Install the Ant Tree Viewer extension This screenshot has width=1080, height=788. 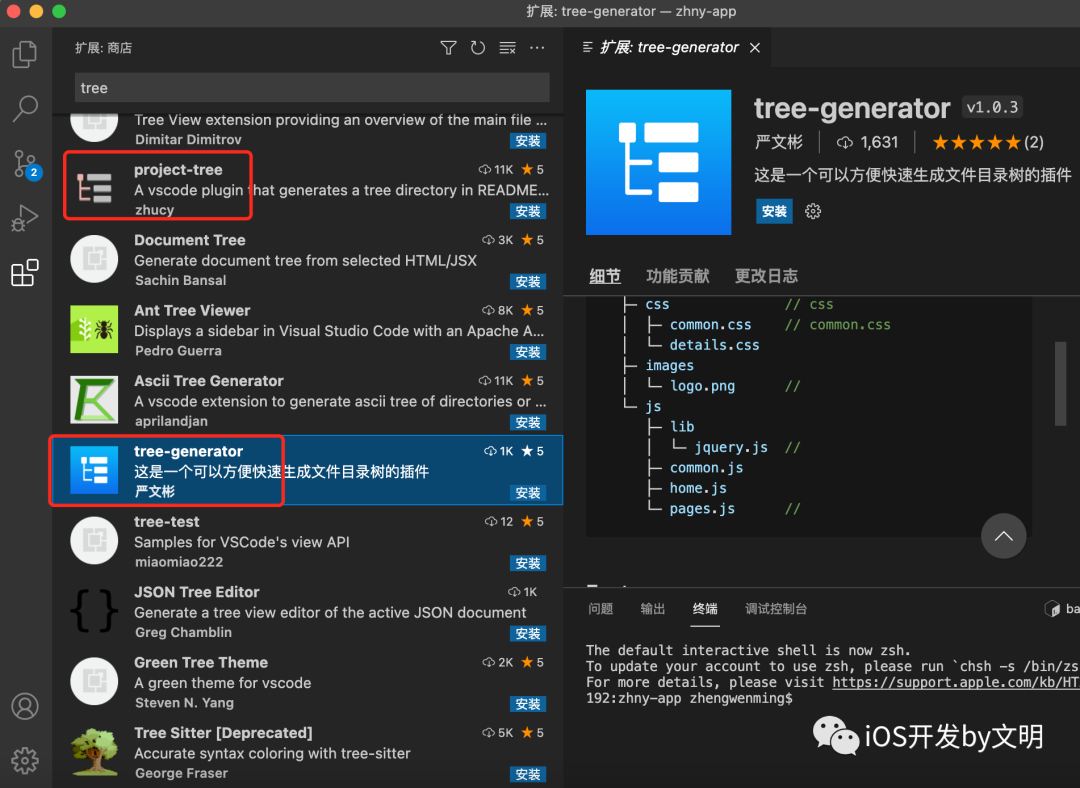[x=528, y=352]
